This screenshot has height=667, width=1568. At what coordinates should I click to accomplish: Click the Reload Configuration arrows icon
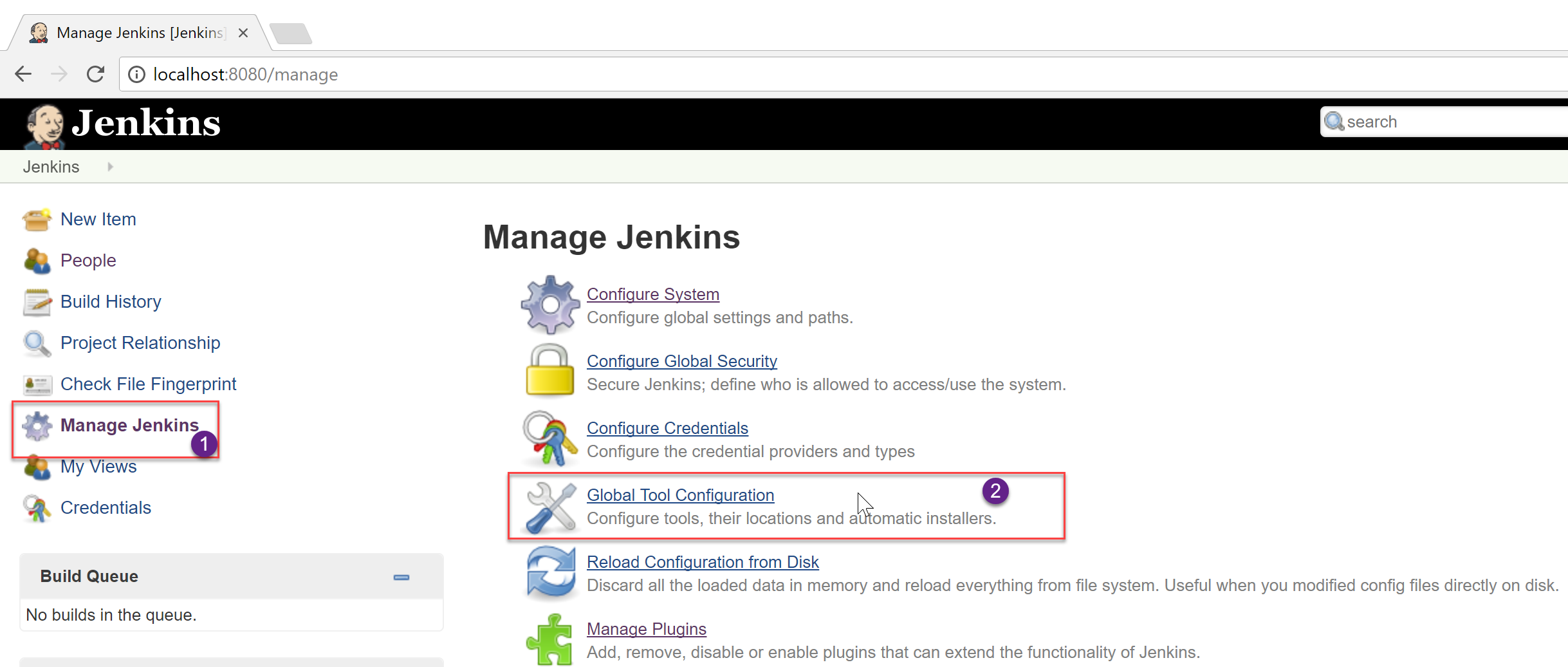[551, 572]
